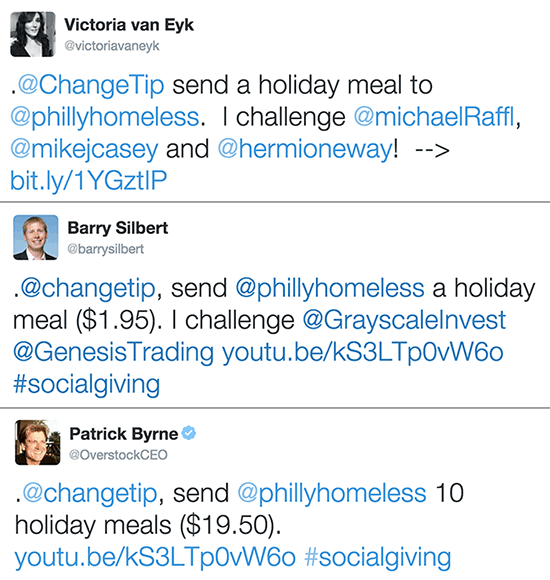This screenshot has width=550, height=580.
Task: Open youtu.be link in Barry Silbert's tweet
Action: (363, 352)
